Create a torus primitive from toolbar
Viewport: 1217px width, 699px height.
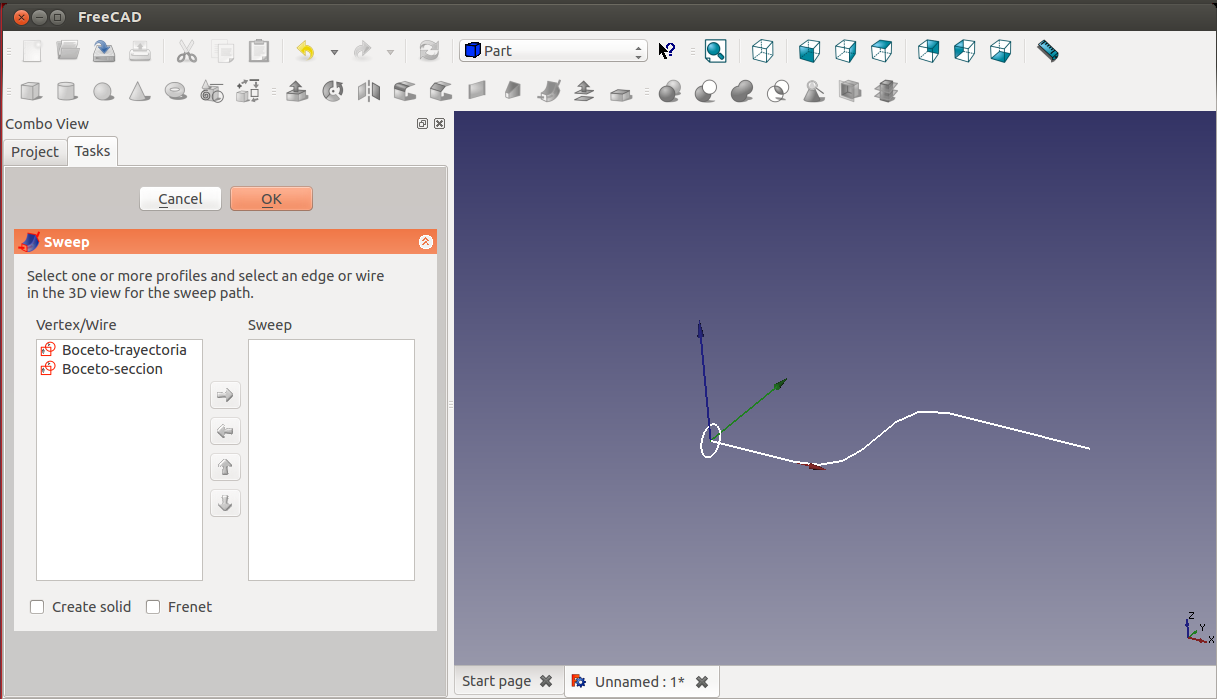[176, 91]
